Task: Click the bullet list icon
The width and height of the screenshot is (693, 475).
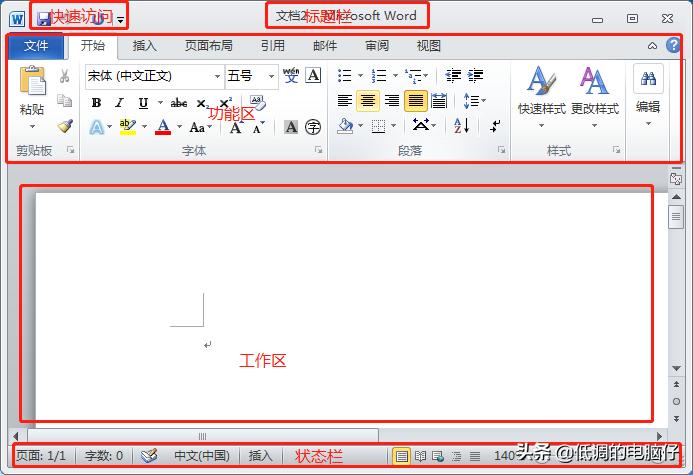Action: click(344, 76)
